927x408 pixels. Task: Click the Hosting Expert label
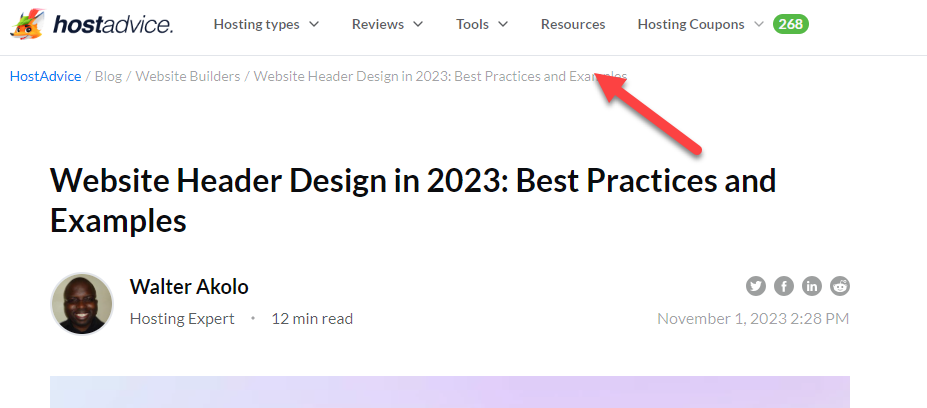pyautogui.click(x=182, y=319)
